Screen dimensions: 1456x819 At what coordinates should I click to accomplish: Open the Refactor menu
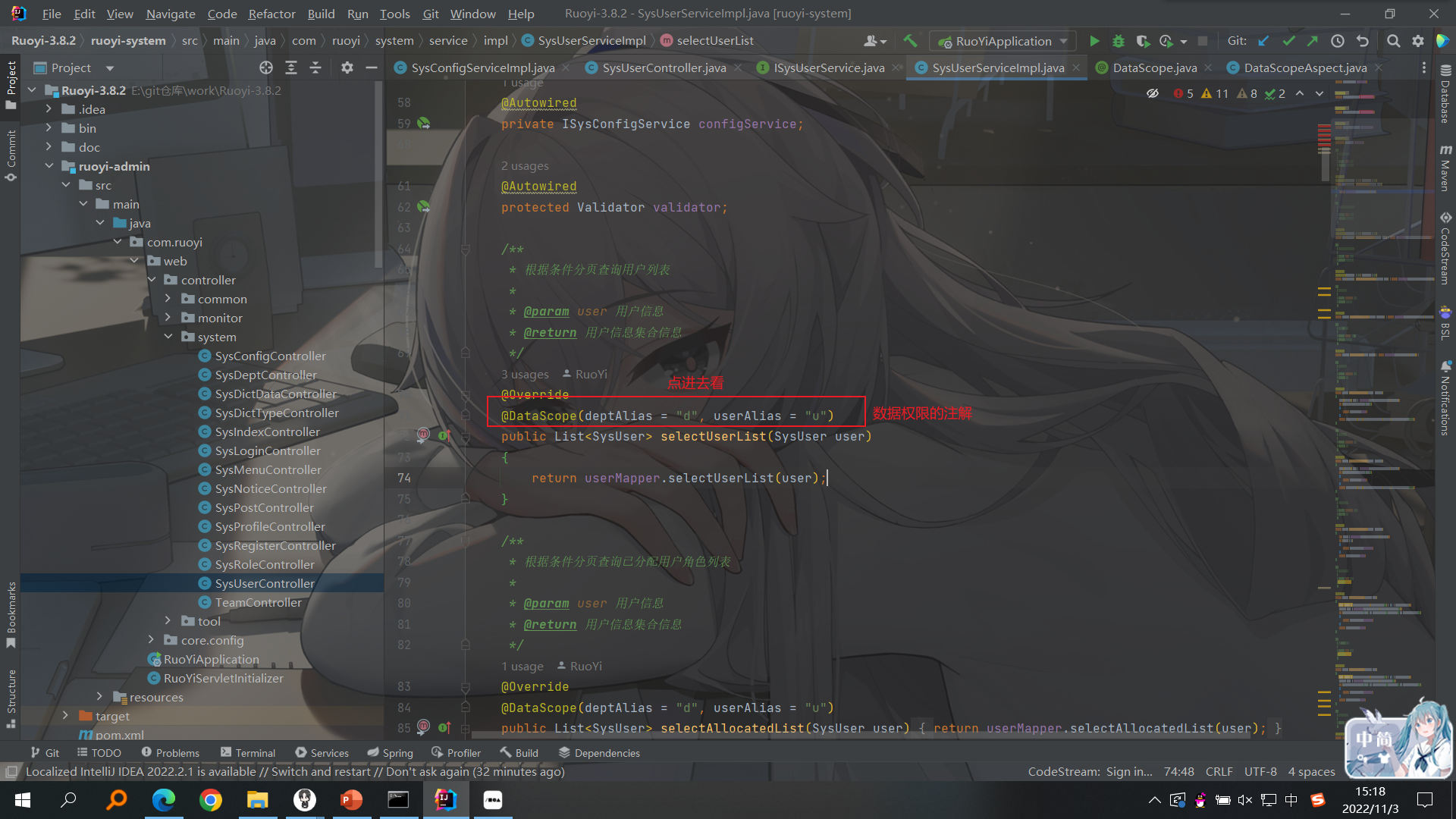(x=271, y=14)
